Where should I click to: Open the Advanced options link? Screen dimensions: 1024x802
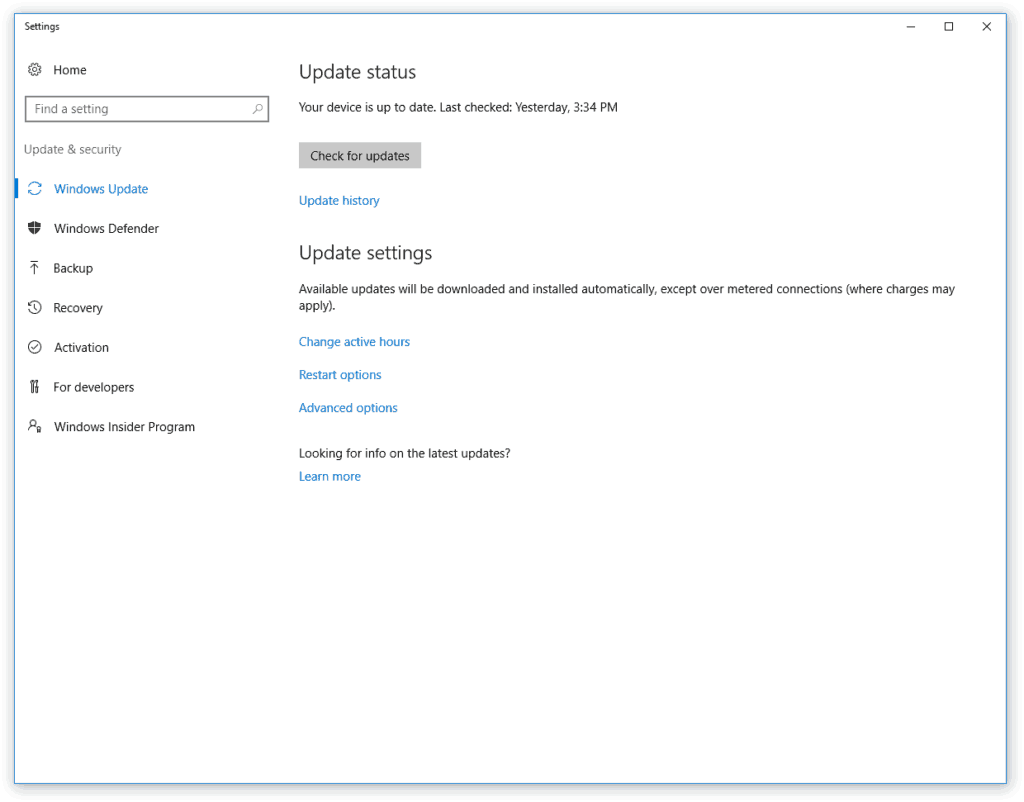pos(348,408)
